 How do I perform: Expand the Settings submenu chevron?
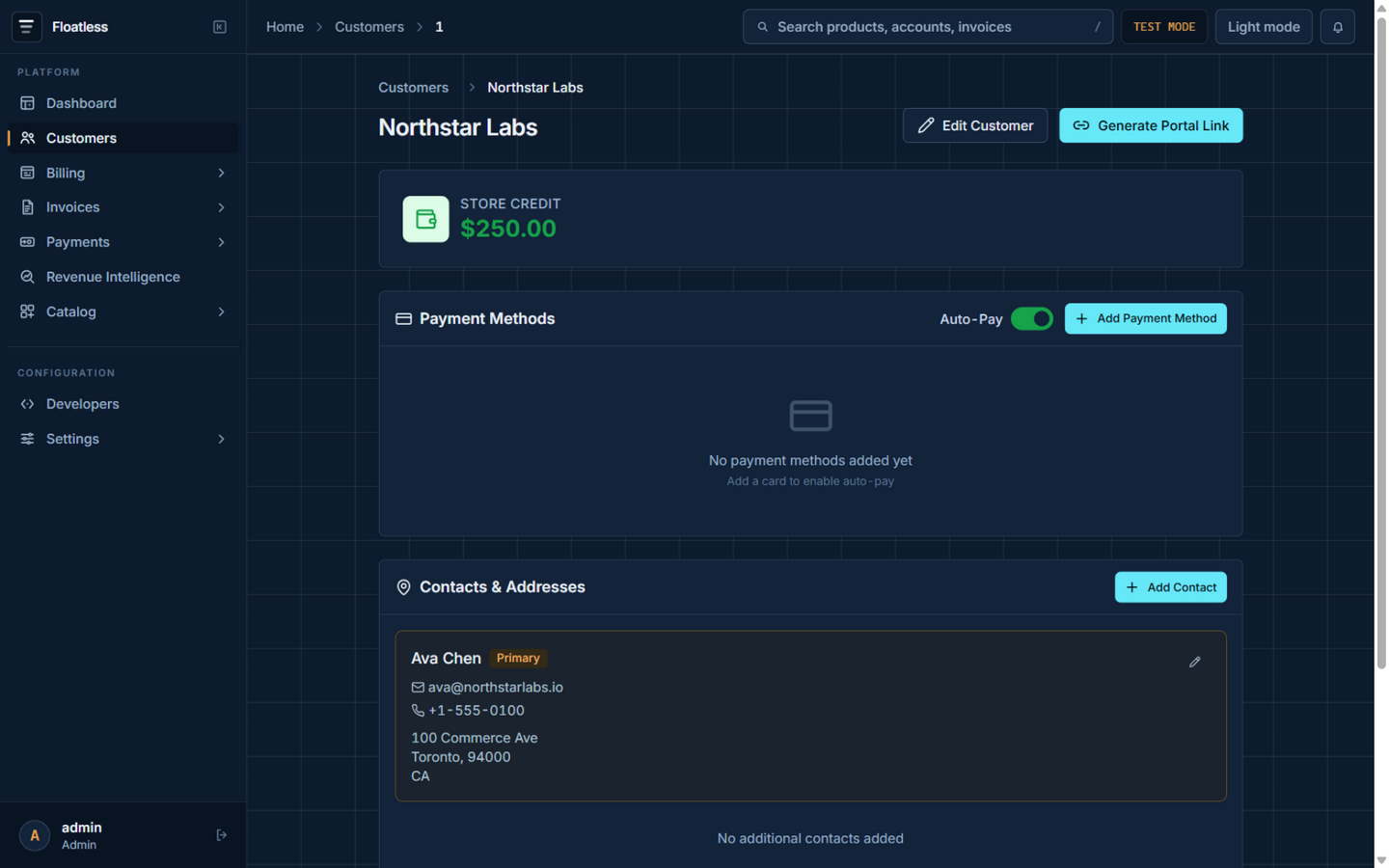[x=221, y=439]
